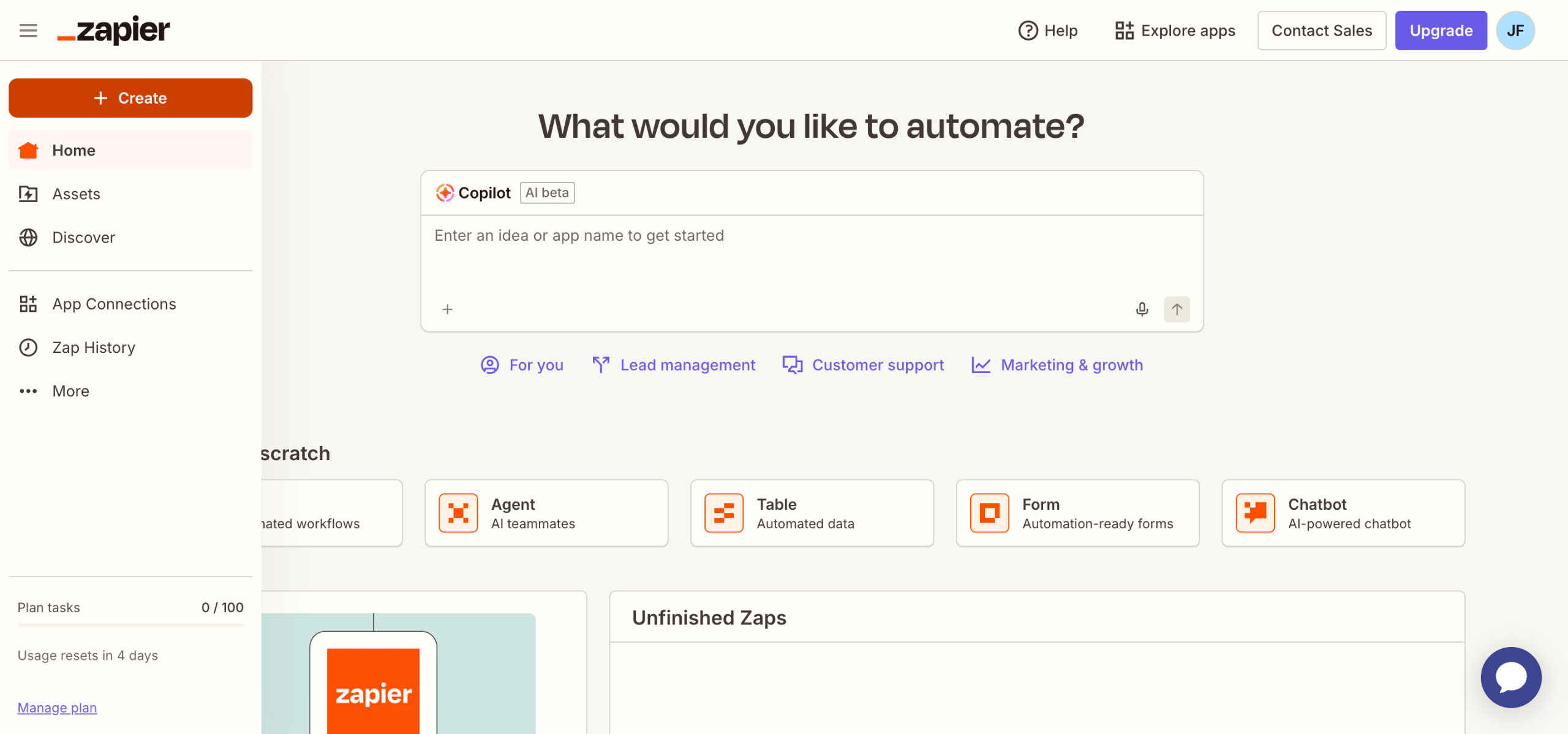This screenshot has width=1568, height=734.
Task: Click the orange Create button
Action: tap(130, 98)
